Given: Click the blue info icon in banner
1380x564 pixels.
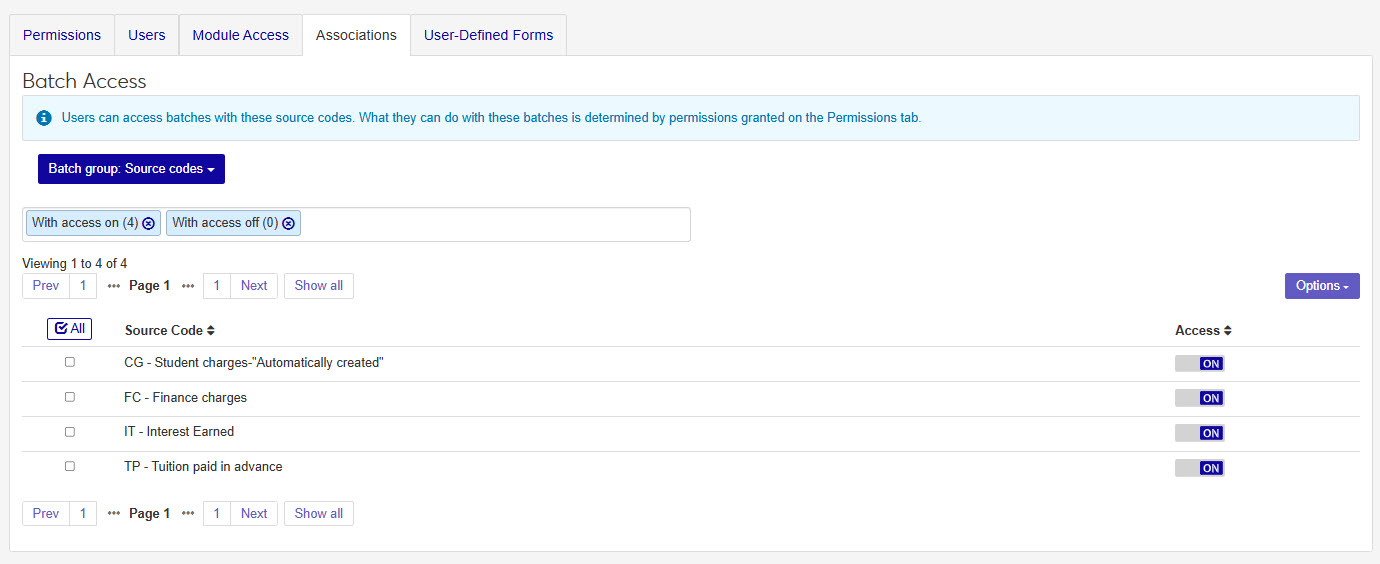Looking at the screenshot, I should tap(44, 118).
